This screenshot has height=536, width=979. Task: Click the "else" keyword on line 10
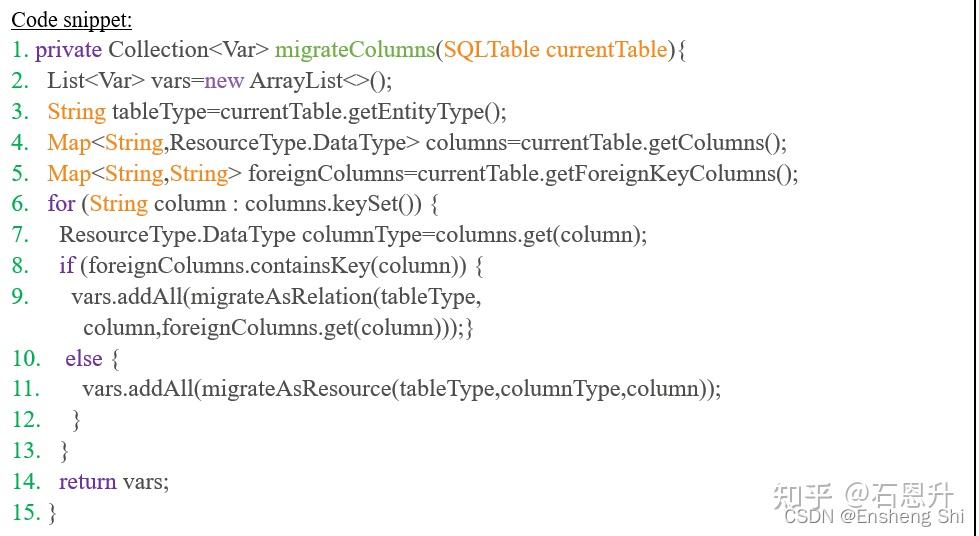point(83,358)
